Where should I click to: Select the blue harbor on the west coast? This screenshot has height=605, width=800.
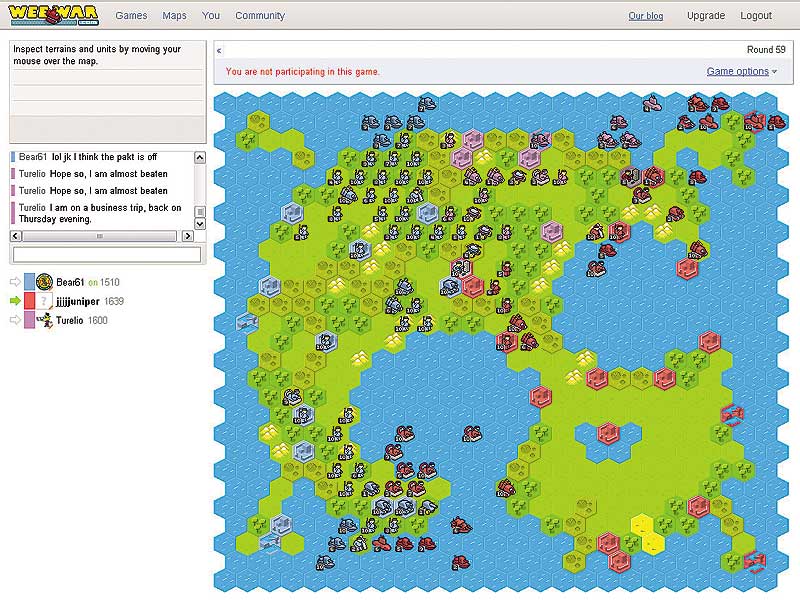tap(247, 322)
